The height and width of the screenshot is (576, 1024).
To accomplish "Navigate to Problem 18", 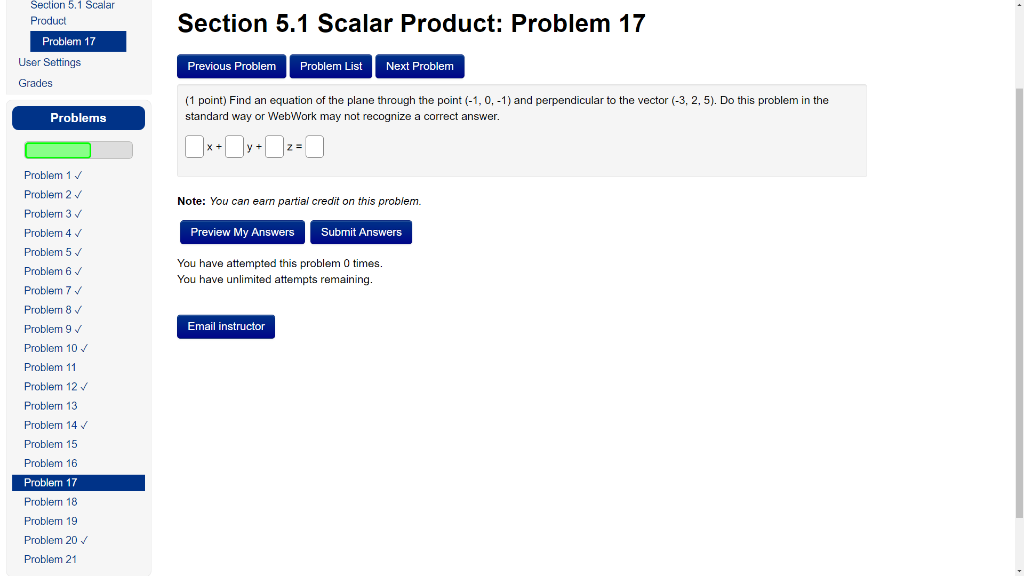I will pos(50,501).
